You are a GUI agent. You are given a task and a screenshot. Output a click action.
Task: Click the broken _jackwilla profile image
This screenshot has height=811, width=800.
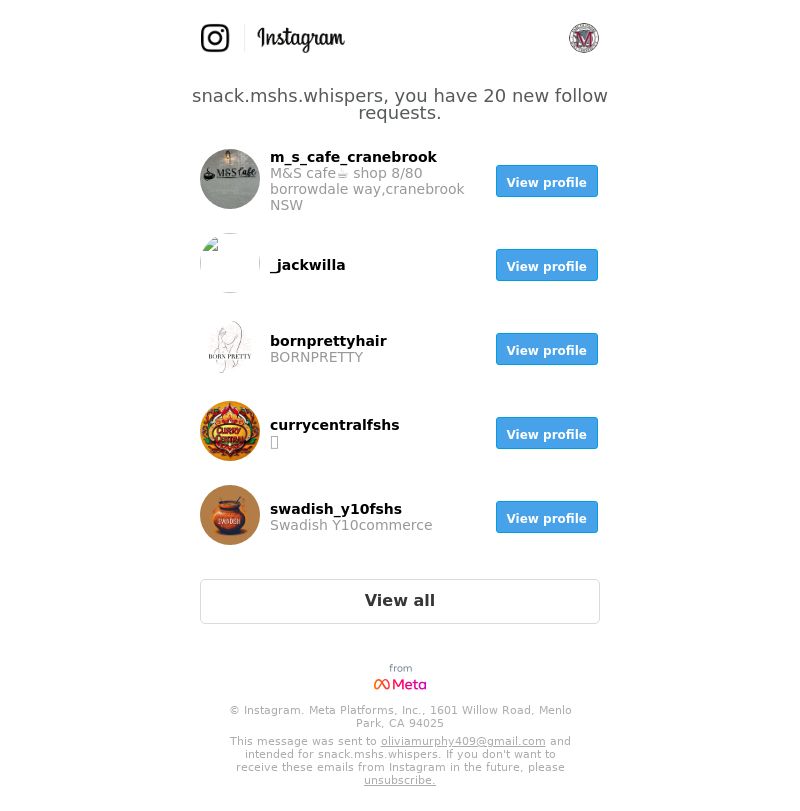(230, 263)
